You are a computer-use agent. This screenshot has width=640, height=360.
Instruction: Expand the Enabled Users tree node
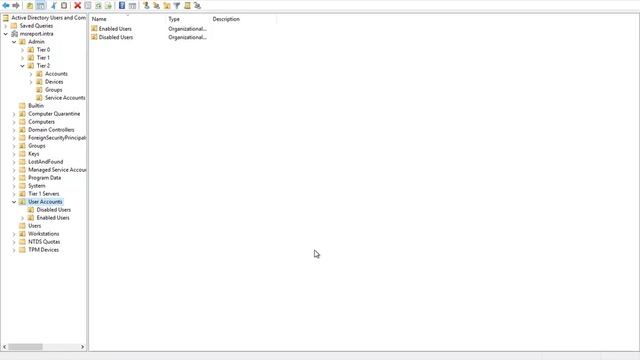[x=22, y=218]
